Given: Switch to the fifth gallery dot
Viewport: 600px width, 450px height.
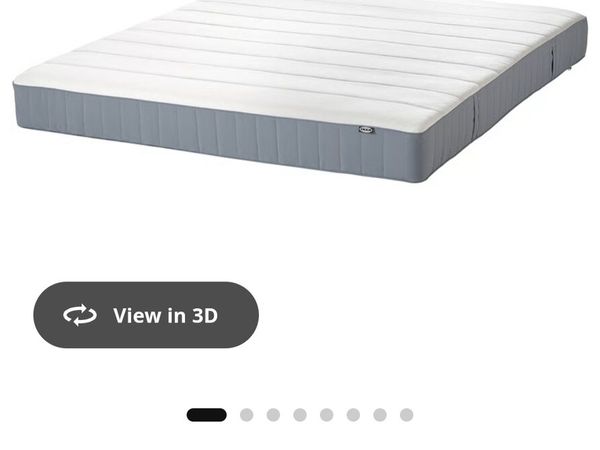Looking at the screenshot, I should 326,415.
